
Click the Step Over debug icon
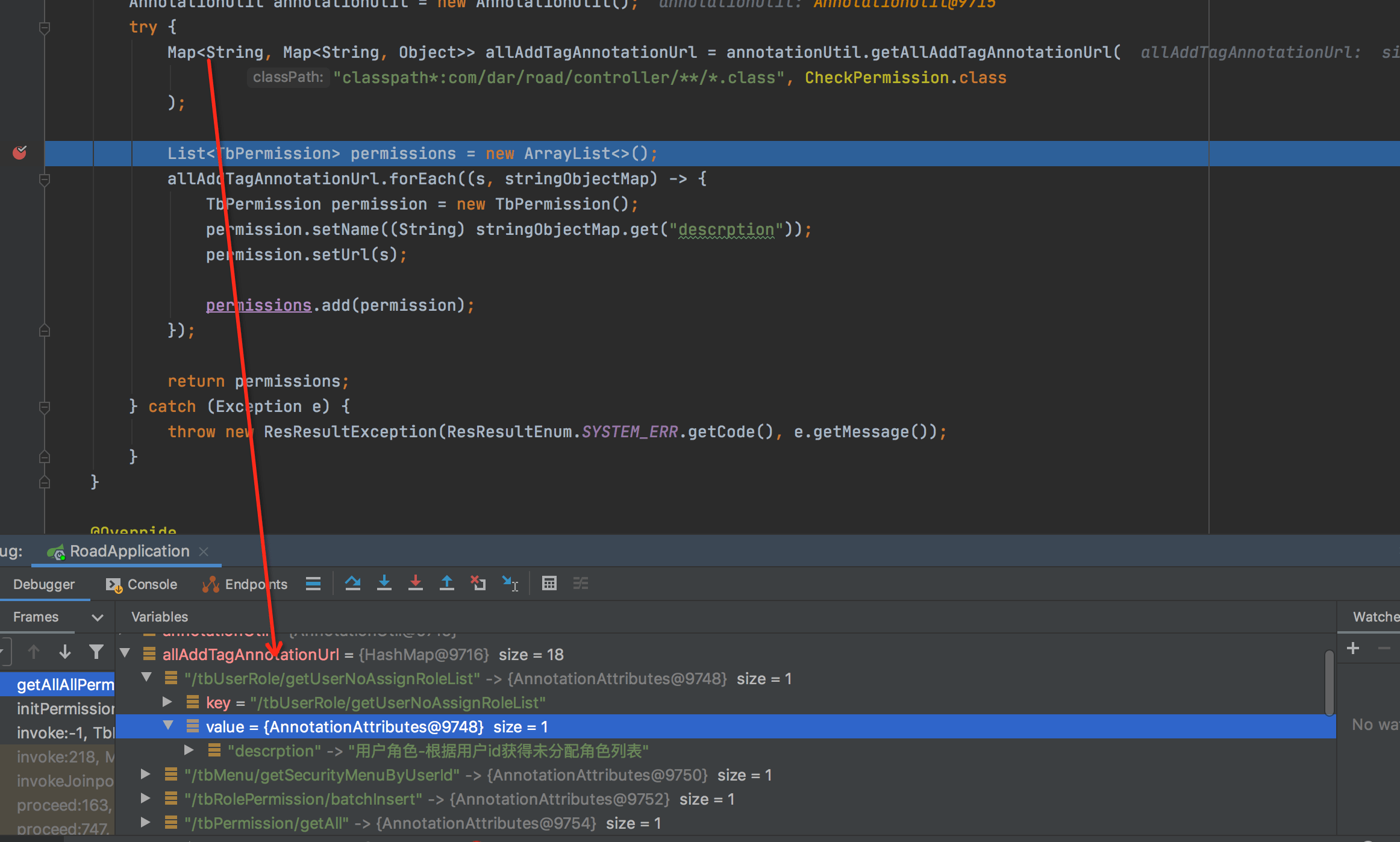tap(352, 583)
